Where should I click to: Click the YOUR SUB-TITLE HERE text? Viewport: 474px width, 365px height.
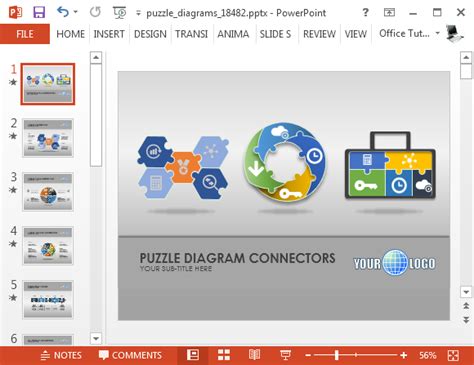click(176, 269)
